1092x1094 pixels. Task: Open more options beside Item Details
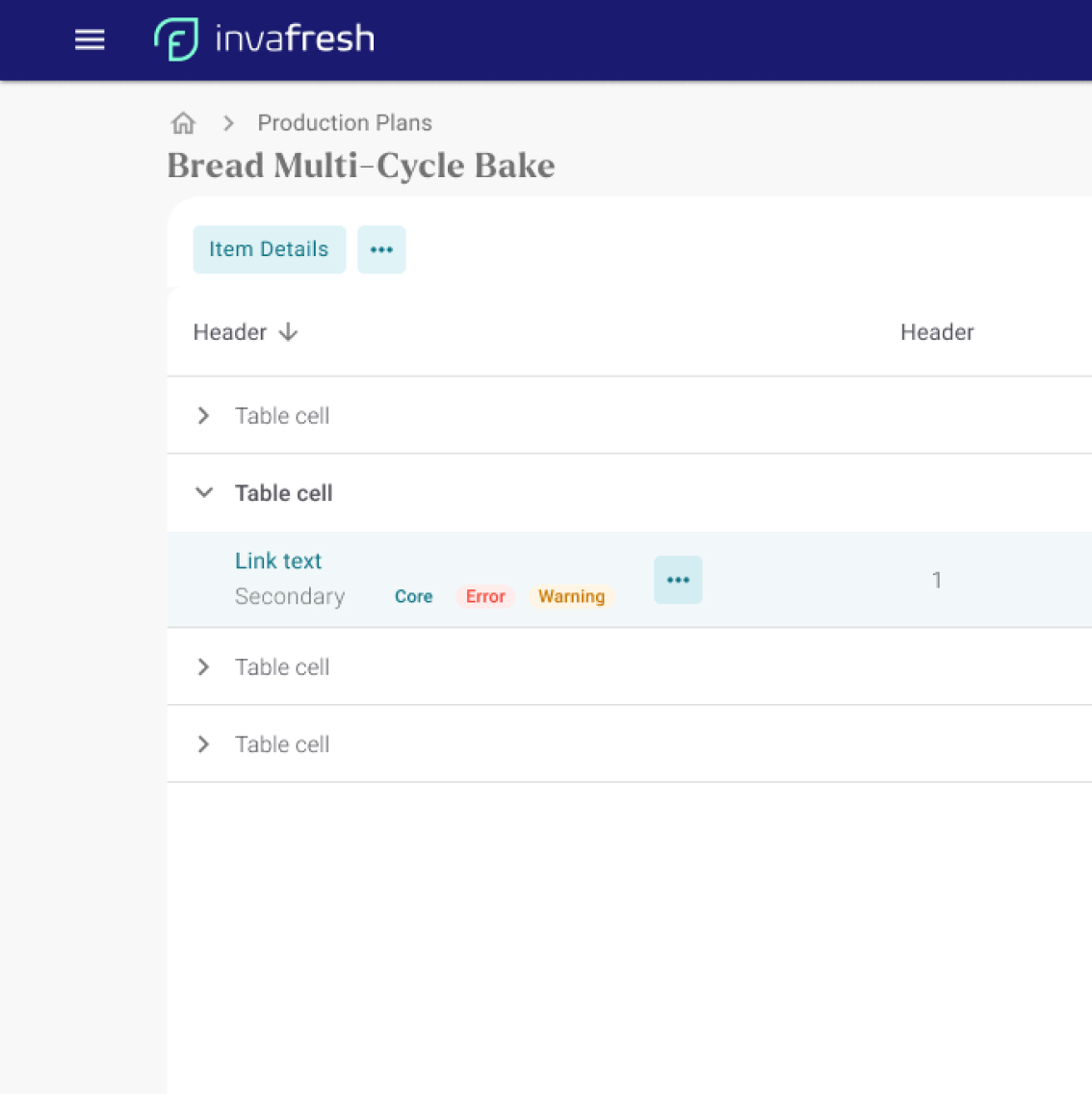click(x=381, y=249)
